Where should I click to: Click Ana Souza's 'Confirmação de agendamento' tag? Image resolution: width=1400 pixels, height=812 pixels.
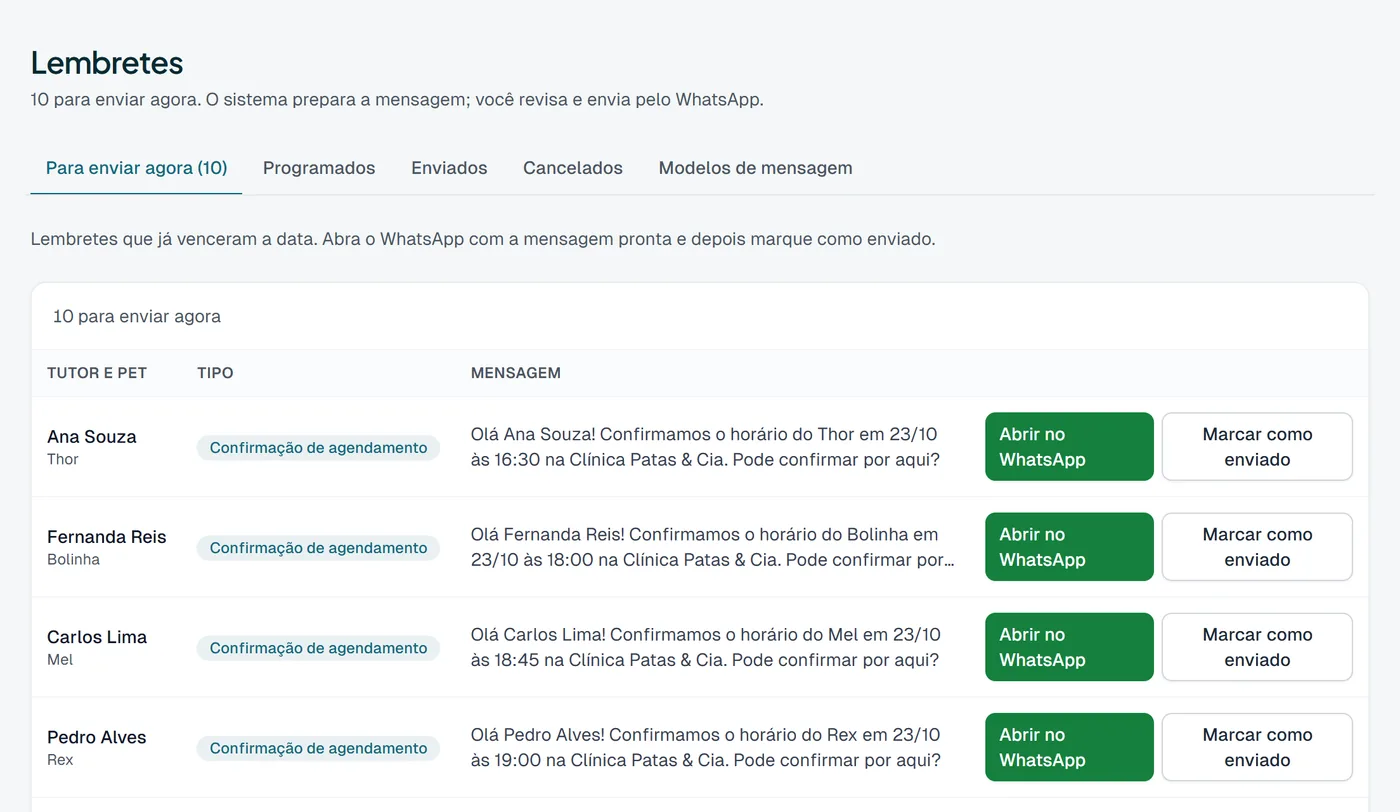coord(318,448)
